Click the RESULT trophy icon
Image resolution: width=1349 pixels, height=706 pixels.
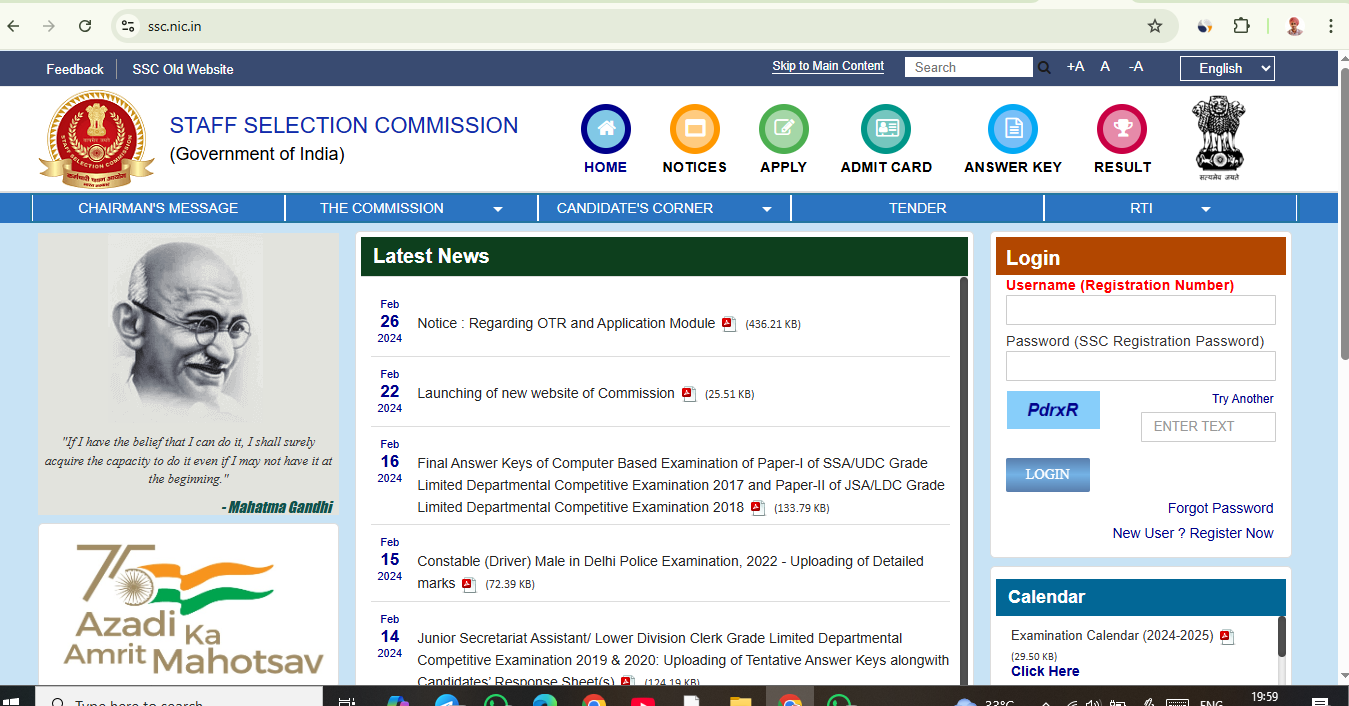[x=1122, y=129]
